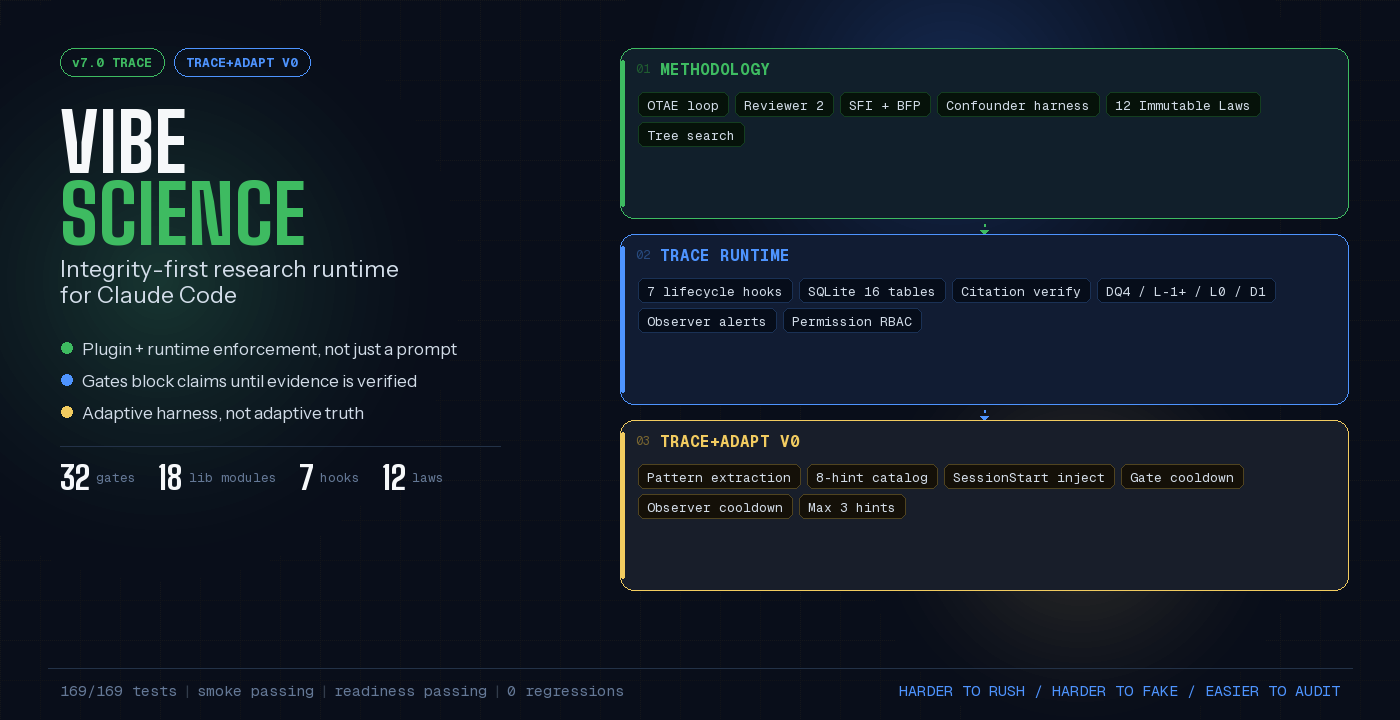This screenshot has width=1400, height=720.
Task: Select the Max 3 hints tag
Action: (x=852, y=507)
